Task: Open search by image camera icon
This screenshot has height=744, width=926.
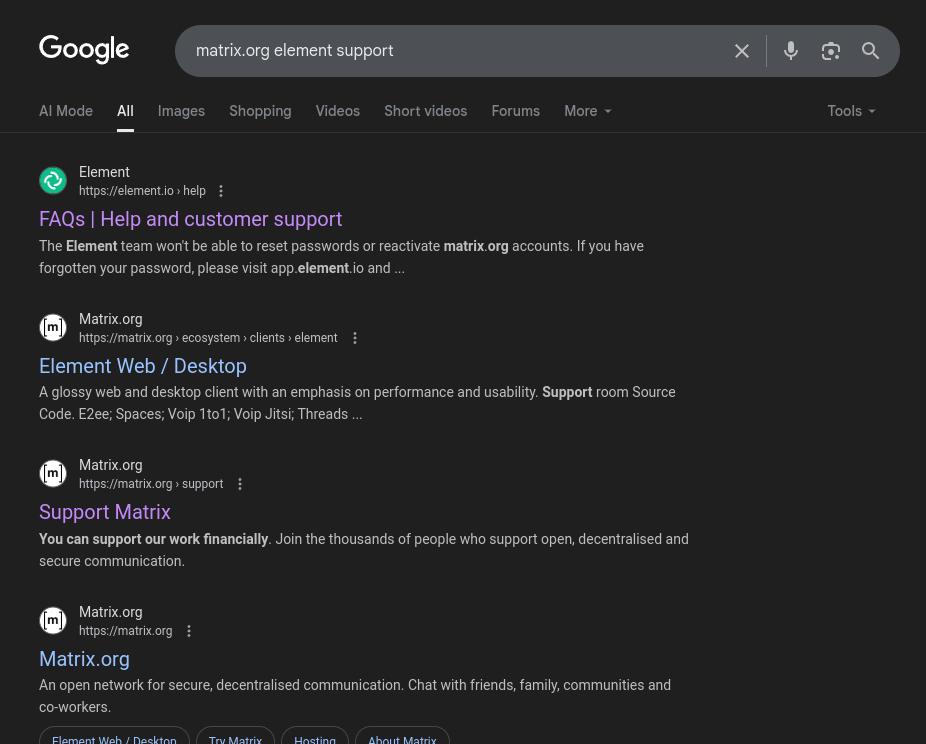Action: (x=831, y=51)
